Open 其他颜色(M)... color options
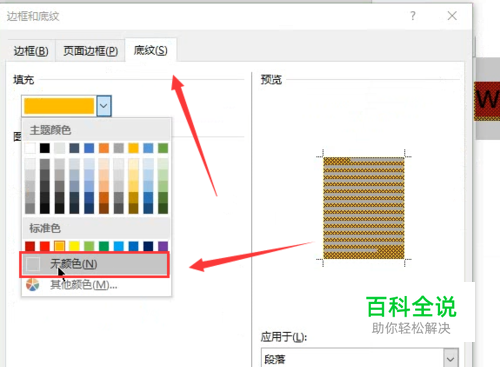The height and width of the screenshot is (367, 500). coord(83,285)
